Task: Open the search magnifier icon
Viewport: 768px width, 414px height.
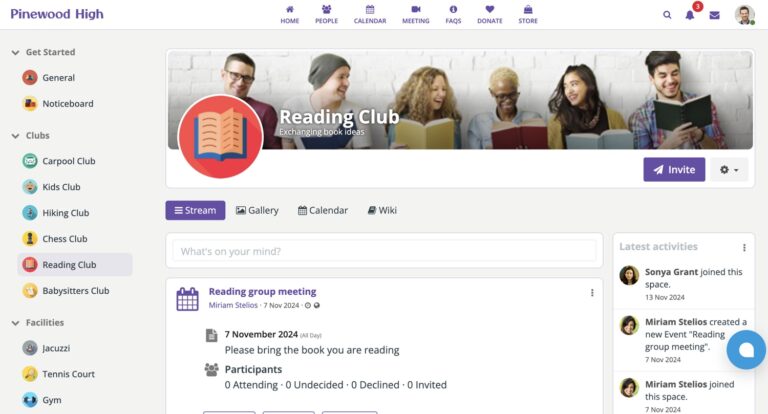Action: pyautogui.click(x=667, y=15)
